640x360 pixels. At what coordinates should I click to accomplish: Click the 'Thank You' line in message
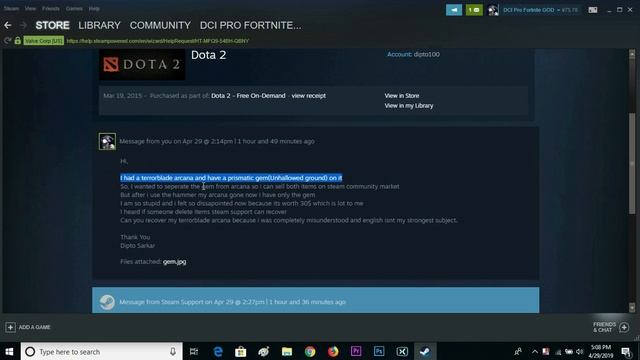[x=135, y=237]
